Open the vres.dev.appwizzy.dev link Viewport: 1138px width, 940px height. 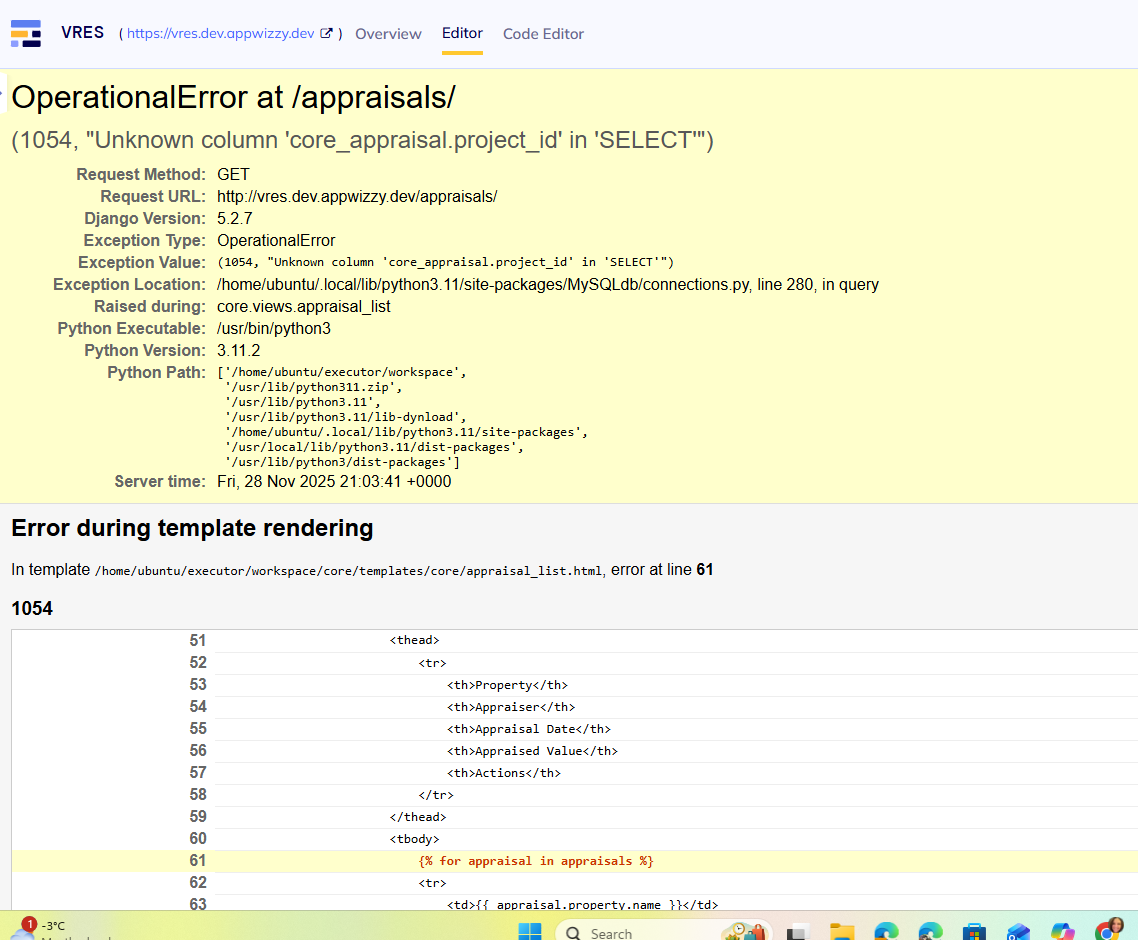click(x=221, y=33)
